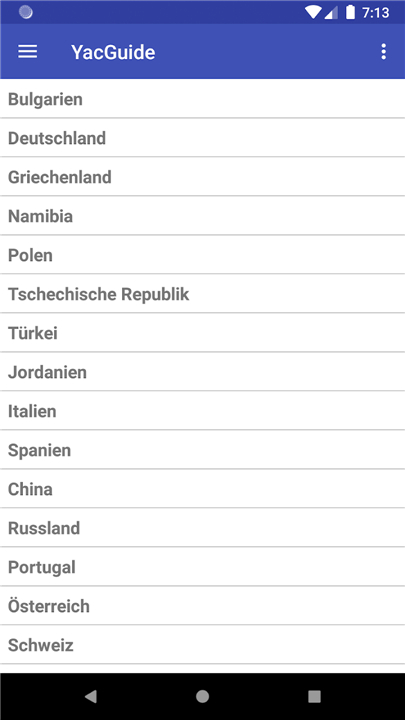Tap the Android back button
Image resolution: width=405 pixels, height=720 pixels.
[x=90, y=697]
